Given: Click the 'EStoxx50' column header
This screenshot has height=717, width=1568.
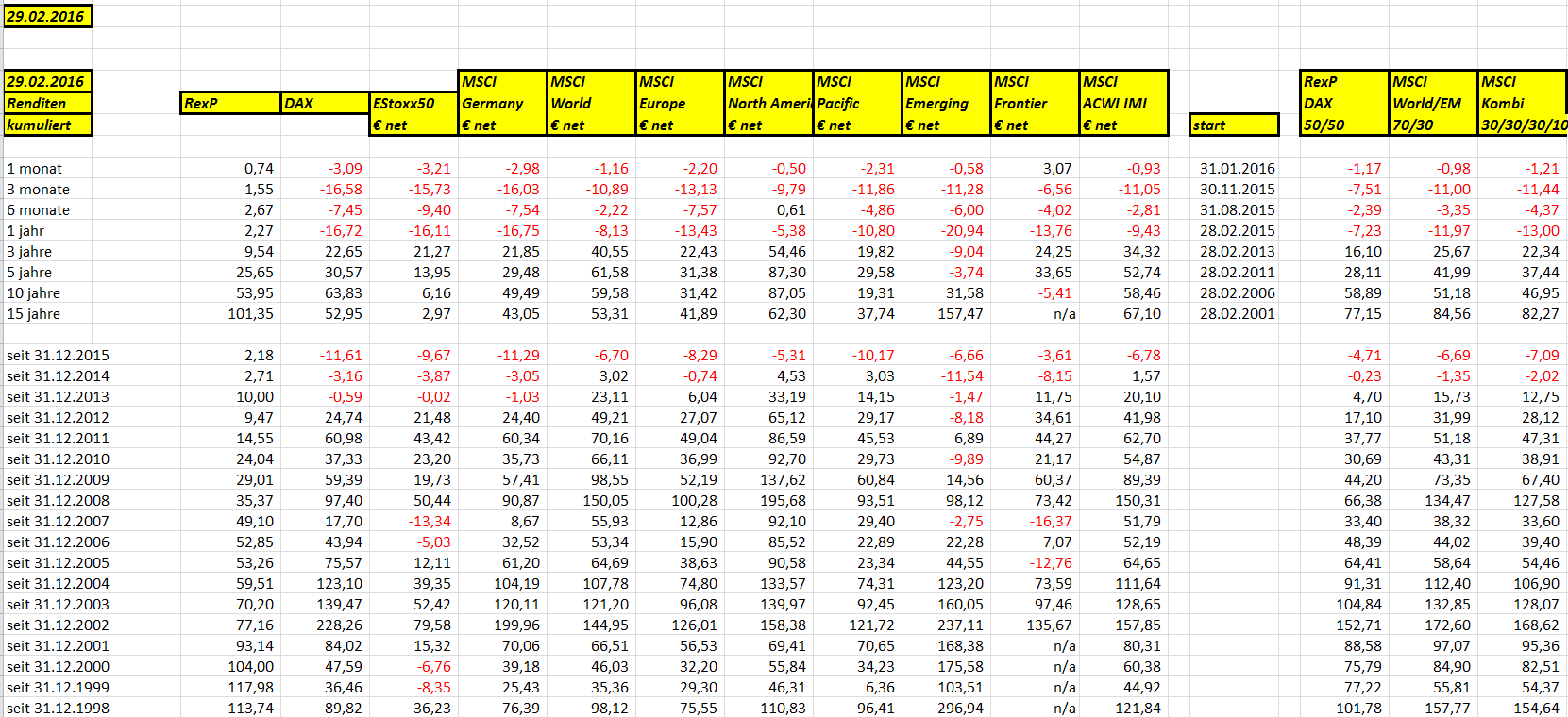Looking at the screenshot, I should pyautogui.click(x=413, y=103).
